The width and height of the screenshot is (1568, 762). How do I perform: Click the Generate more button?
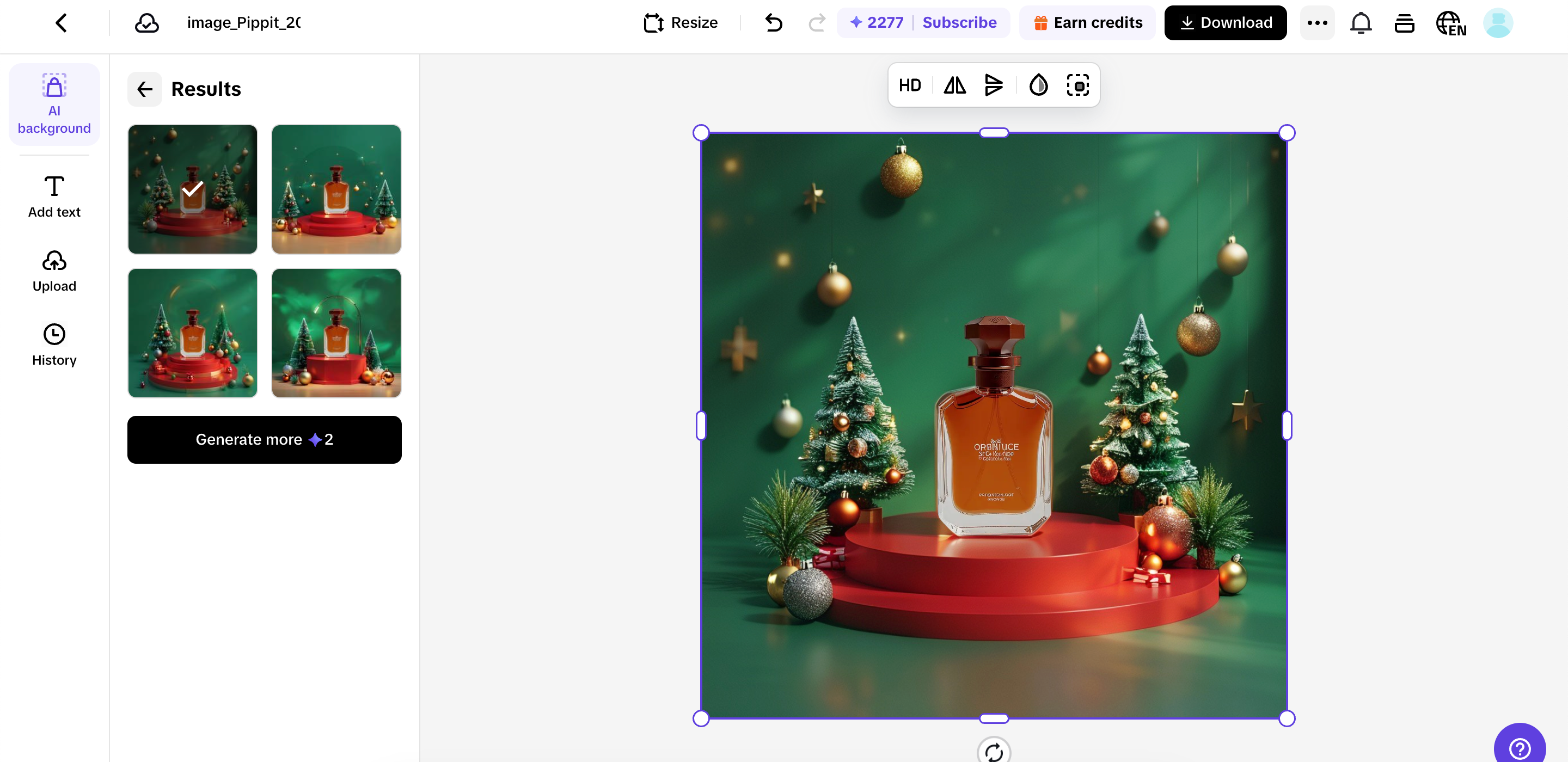(264, 439)
